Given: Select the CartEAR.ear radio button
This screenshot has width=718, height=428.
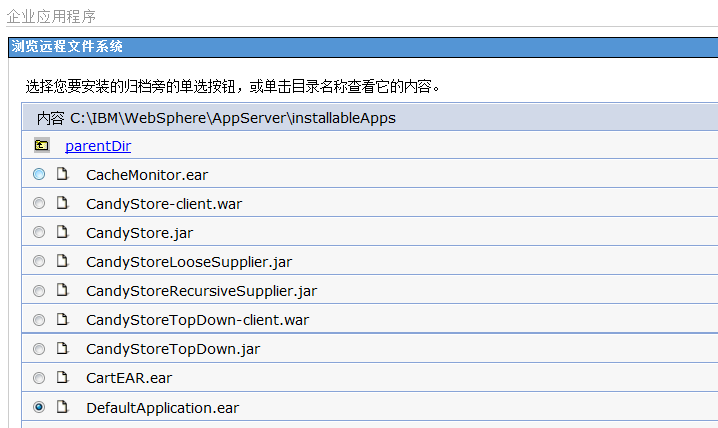Looking at the screenshot, I should pyautogui.click(x=39, y=378).
